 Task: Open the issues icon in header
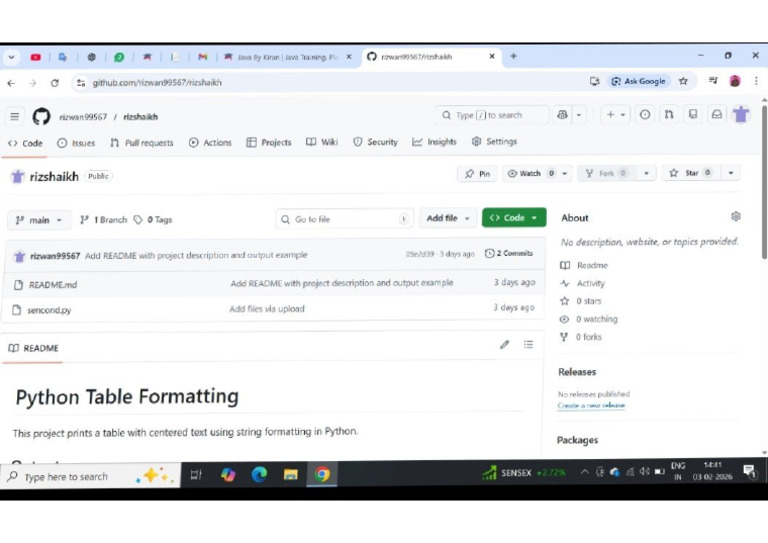point(645,115)
